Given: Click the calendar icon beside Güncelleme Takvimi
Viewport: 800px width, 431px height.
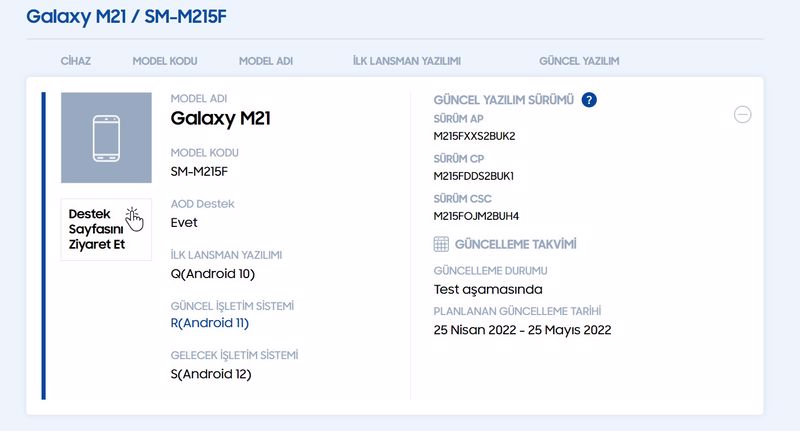Looking at the screenshot, I should [x=441, y=244].
